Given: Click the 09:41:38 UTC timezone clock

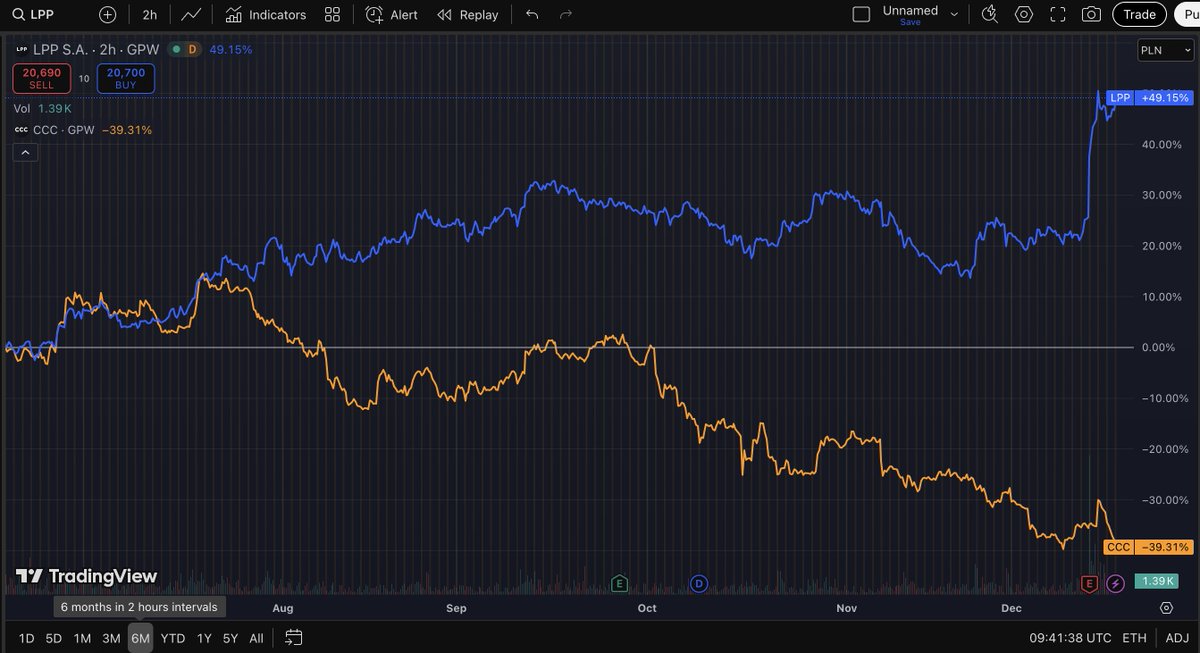Looking at the screenshot, I should 1069,637.
